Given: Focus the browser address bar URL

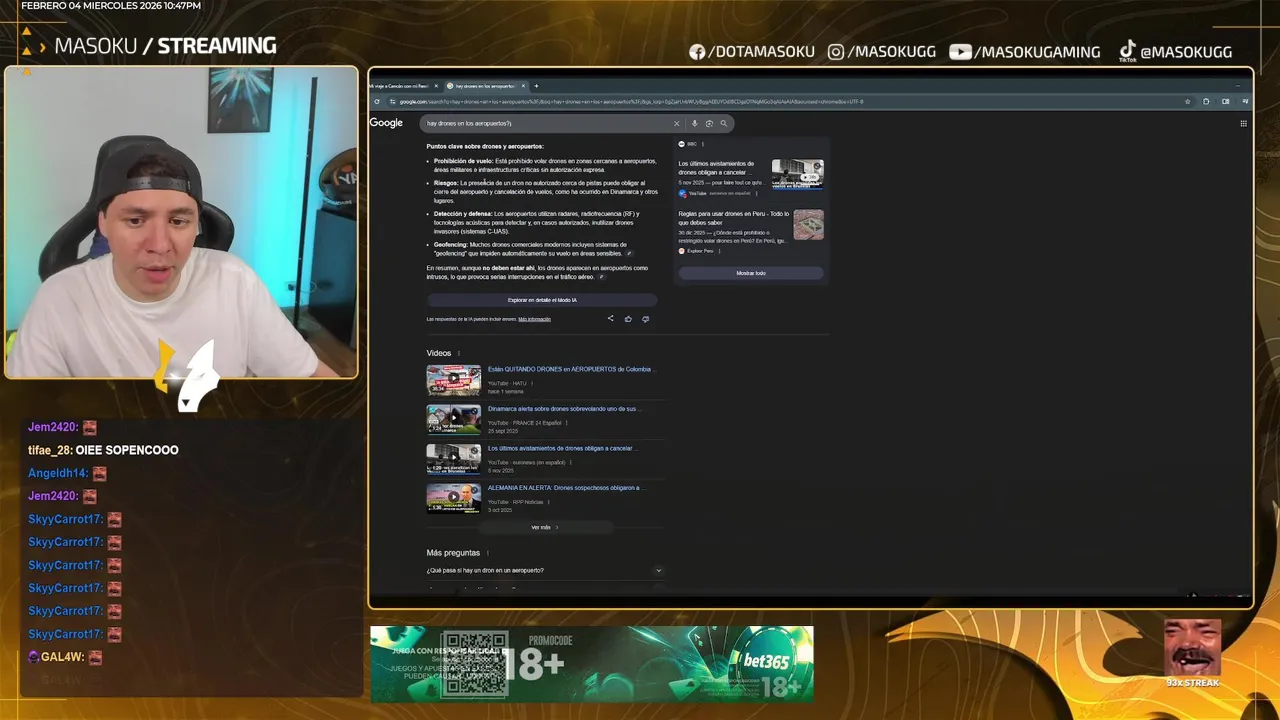Looking at the screenshot, I should coord(630,101).
